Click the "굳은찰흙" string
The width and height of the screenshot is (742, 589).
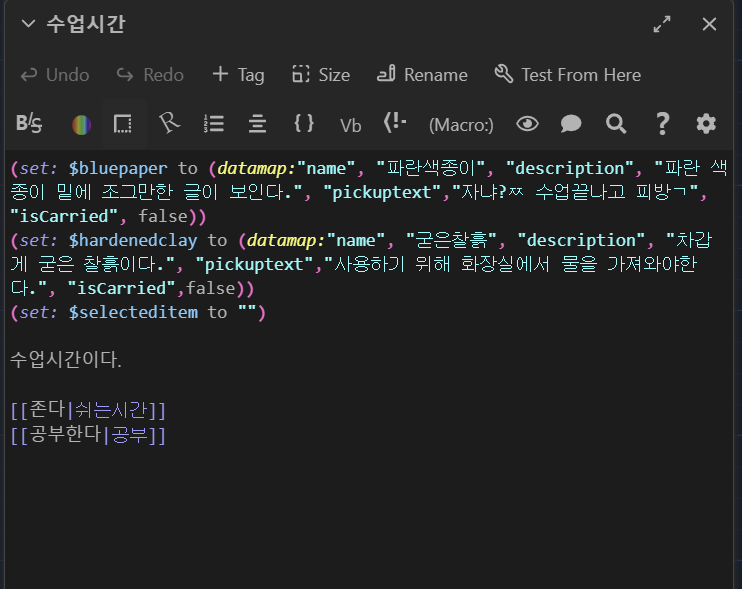451,241
